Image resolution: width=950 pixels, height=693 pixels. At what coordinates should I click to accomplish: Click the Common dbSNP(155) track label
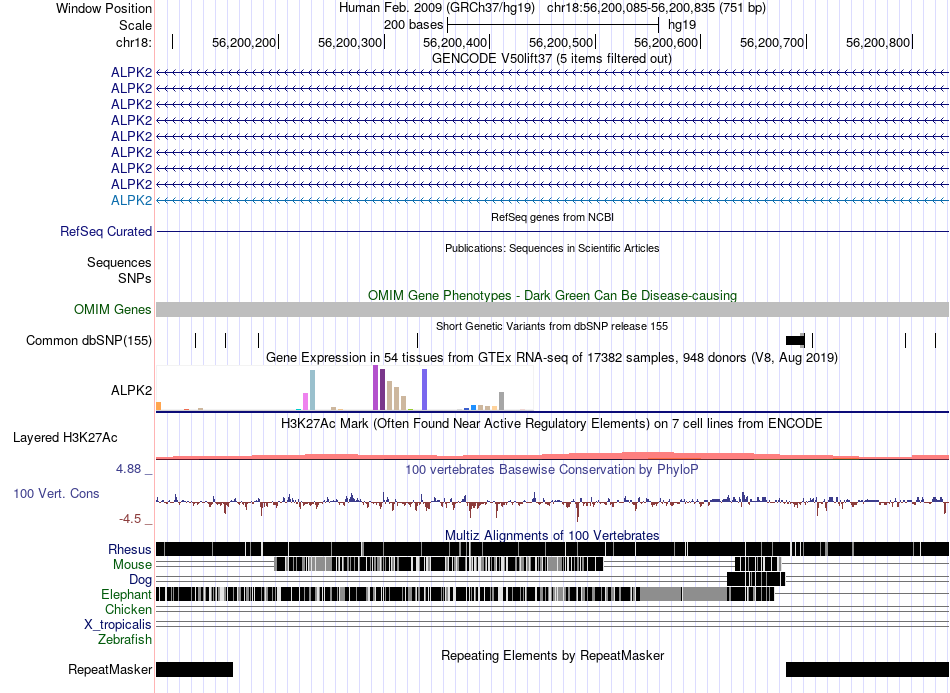point(88,340)
